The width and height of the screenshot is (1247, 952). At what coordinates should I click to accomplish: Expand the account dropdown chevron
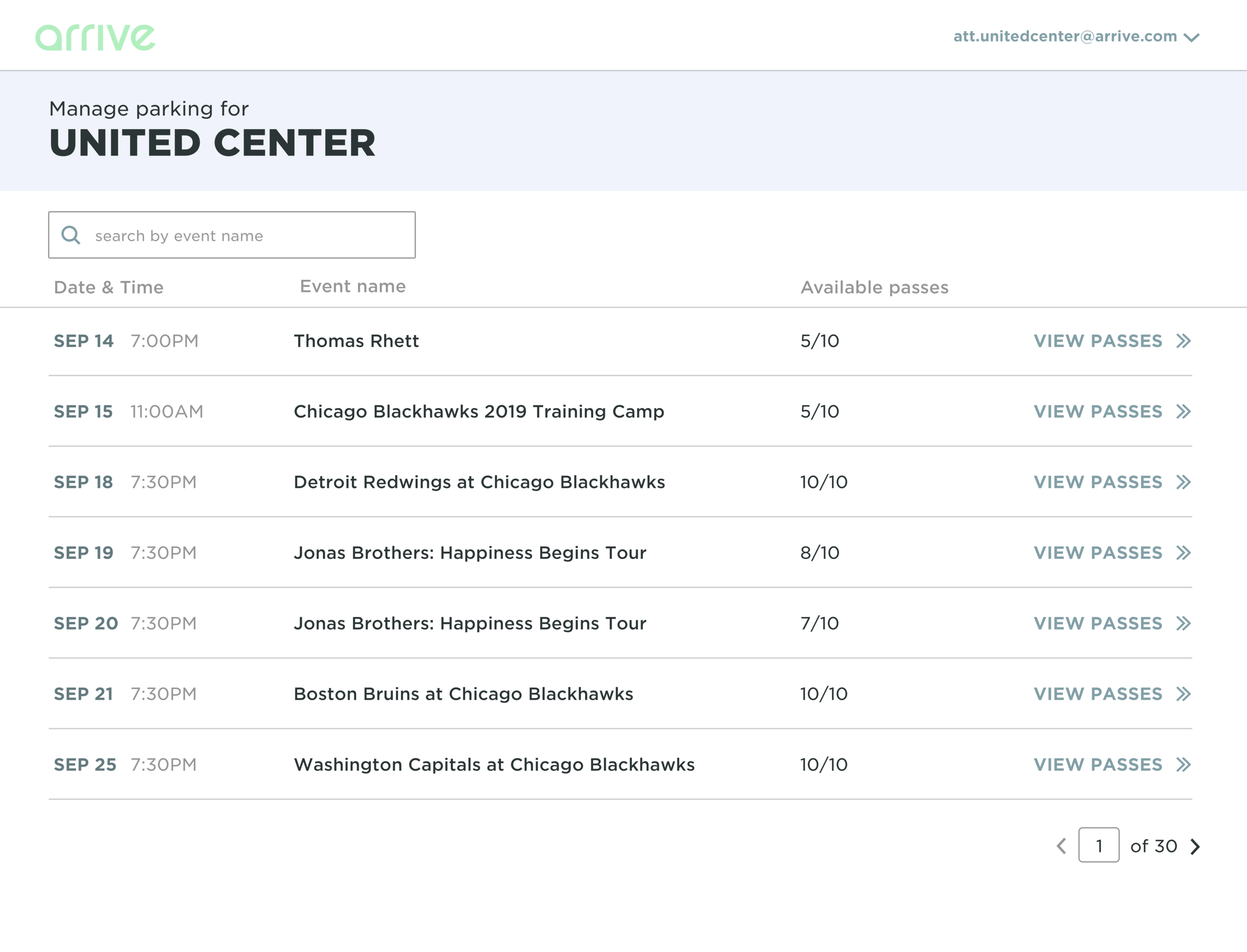pyautogui.click(x=1192, y=37)
